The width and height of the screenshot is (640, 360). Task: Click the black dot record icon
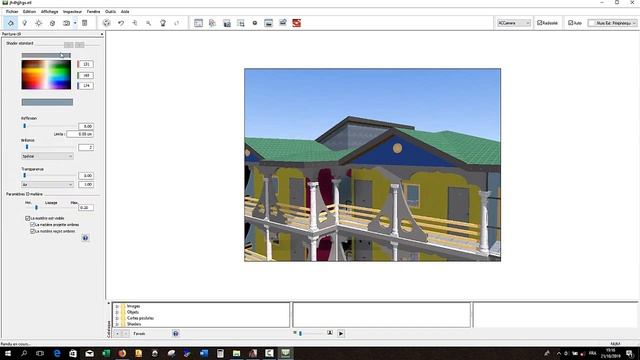click(x=255, y=23)
